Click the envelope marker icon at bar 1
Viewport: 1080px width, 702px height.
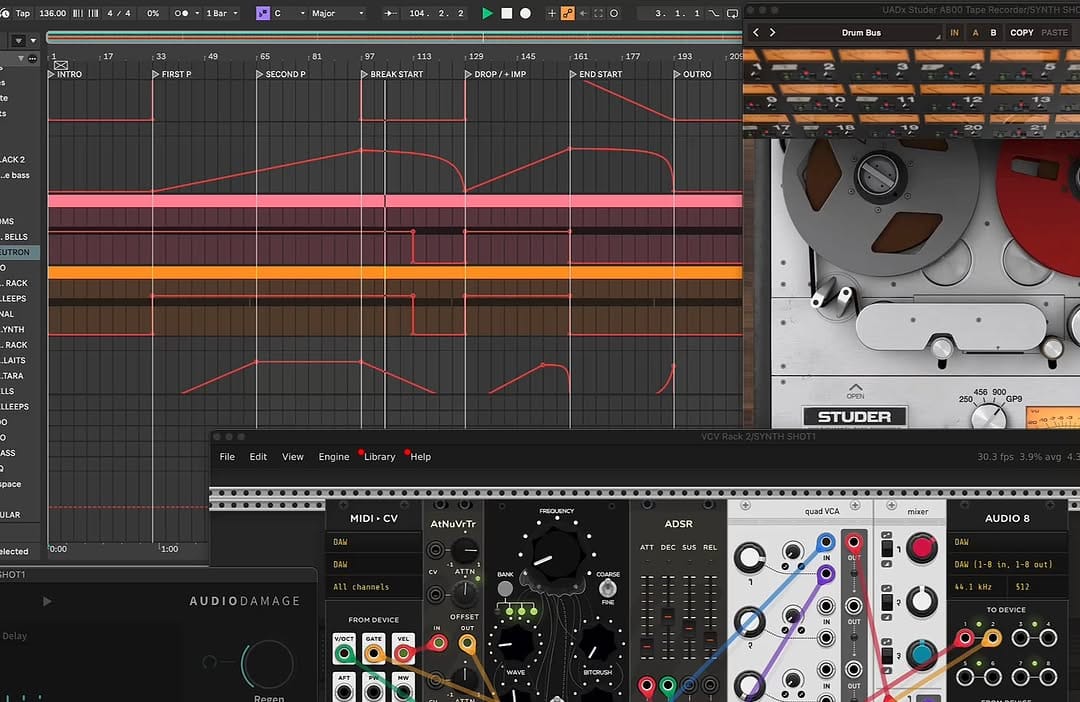(61, 65)
